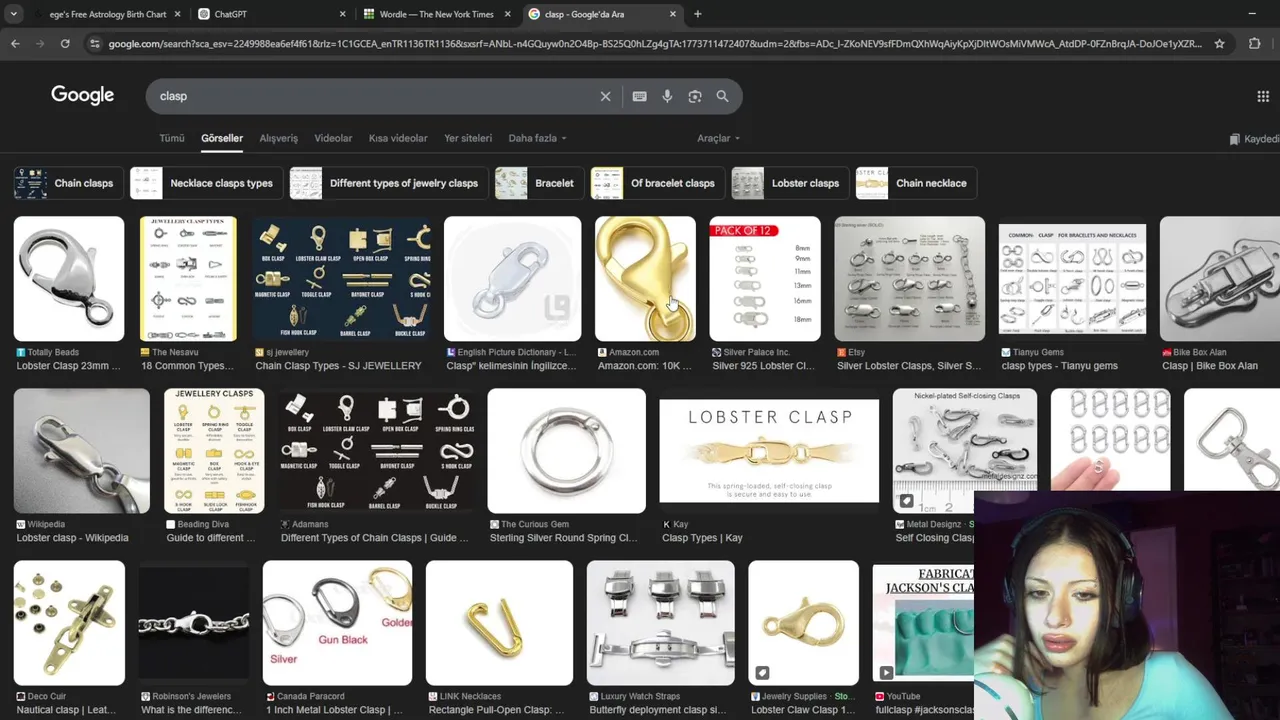The image size is (1280, 720).
Task: Open the Etsy silver lobster clasps image
Action: click(909, 279)
